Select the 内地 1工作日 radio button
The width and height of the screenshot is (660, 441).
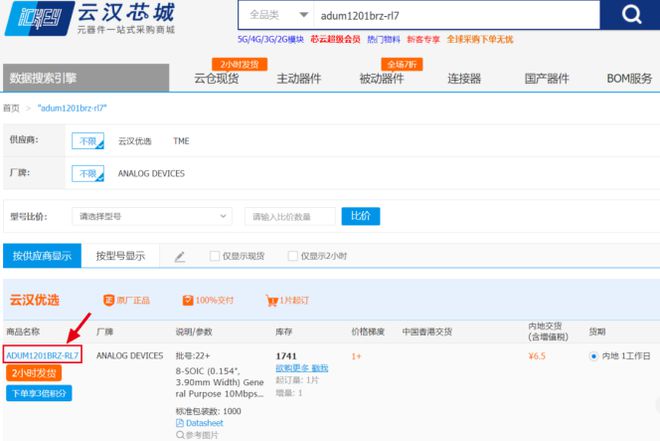pos(593,356)
